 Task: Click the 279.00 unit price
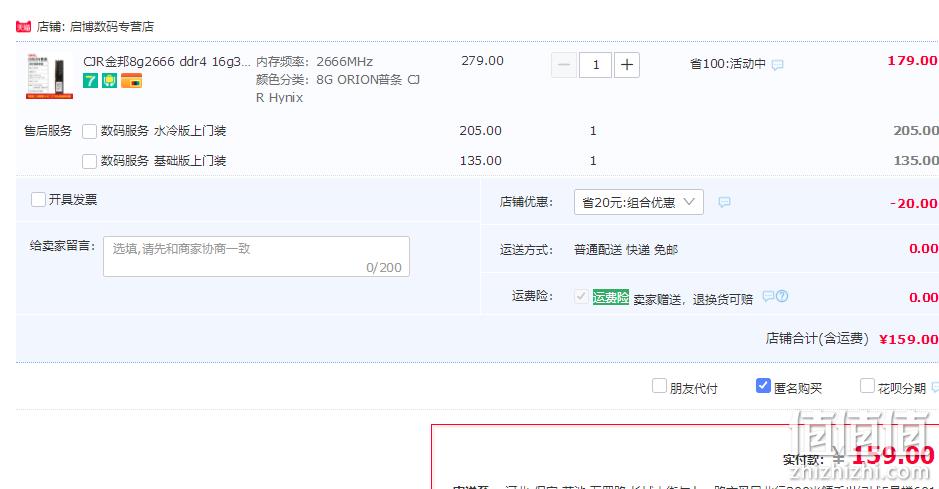pos(482,61)
